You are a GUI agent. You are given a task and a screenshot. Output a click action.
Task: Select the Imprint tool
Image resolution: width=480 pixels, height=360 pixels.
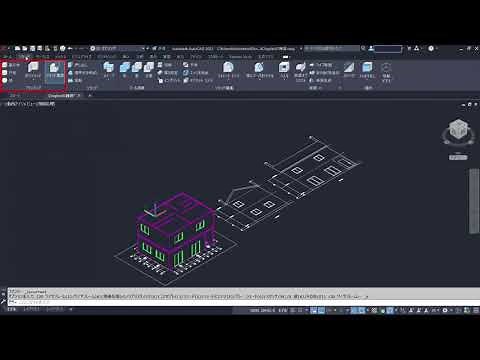[169, 80]
